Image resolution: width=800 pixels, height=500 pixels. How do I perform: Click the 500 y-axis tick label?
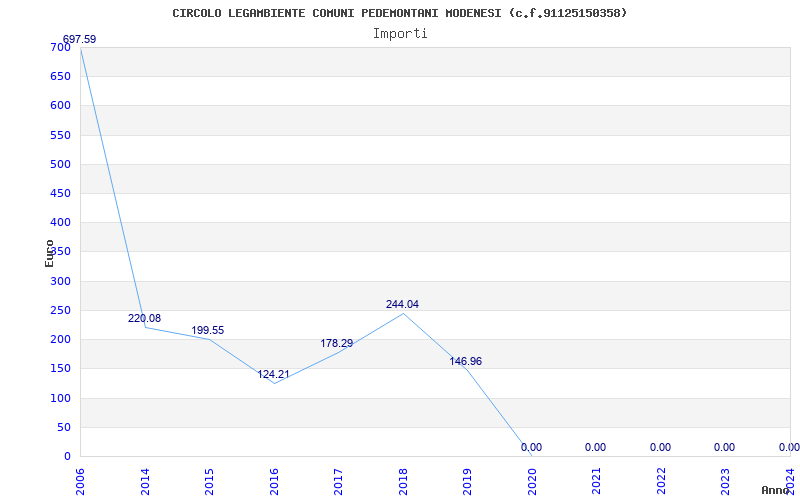[x=60, y=164]
